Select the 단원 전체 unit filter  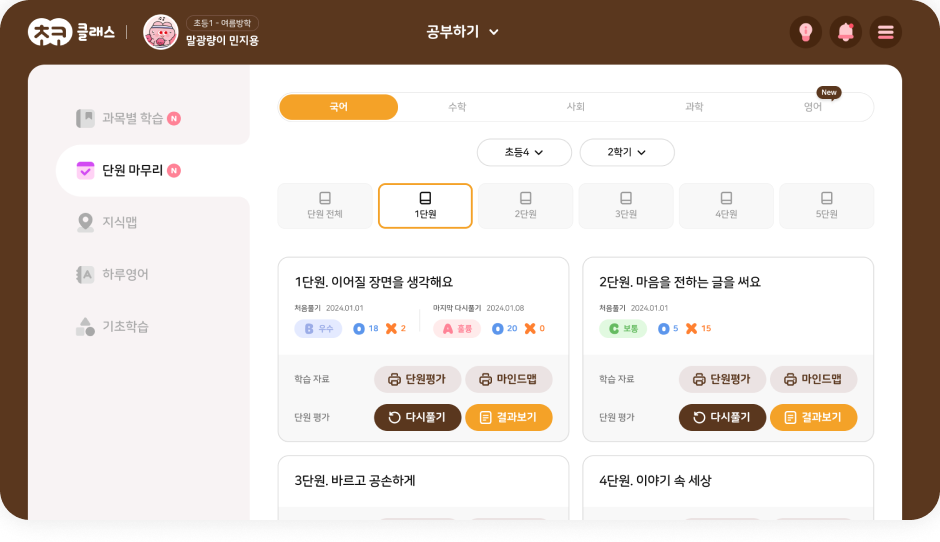[325, 206]
